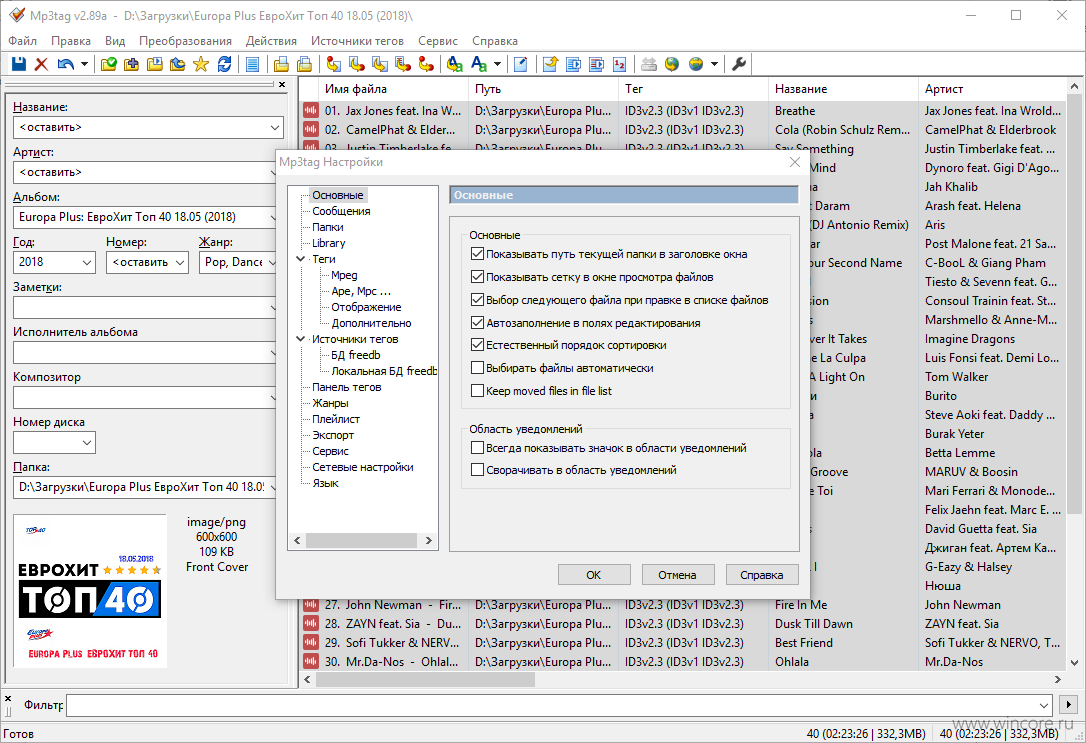Open the Сервис menu
Screen dimensions: 1086x743
438,41
